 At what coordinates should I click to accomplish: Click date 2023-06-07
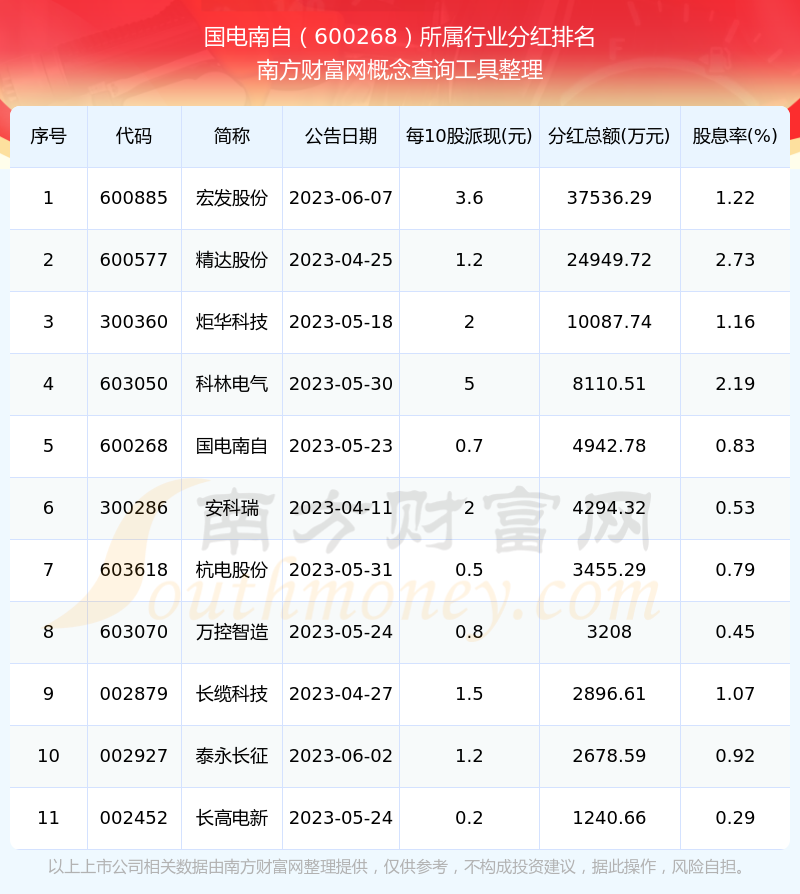[341, 198]
